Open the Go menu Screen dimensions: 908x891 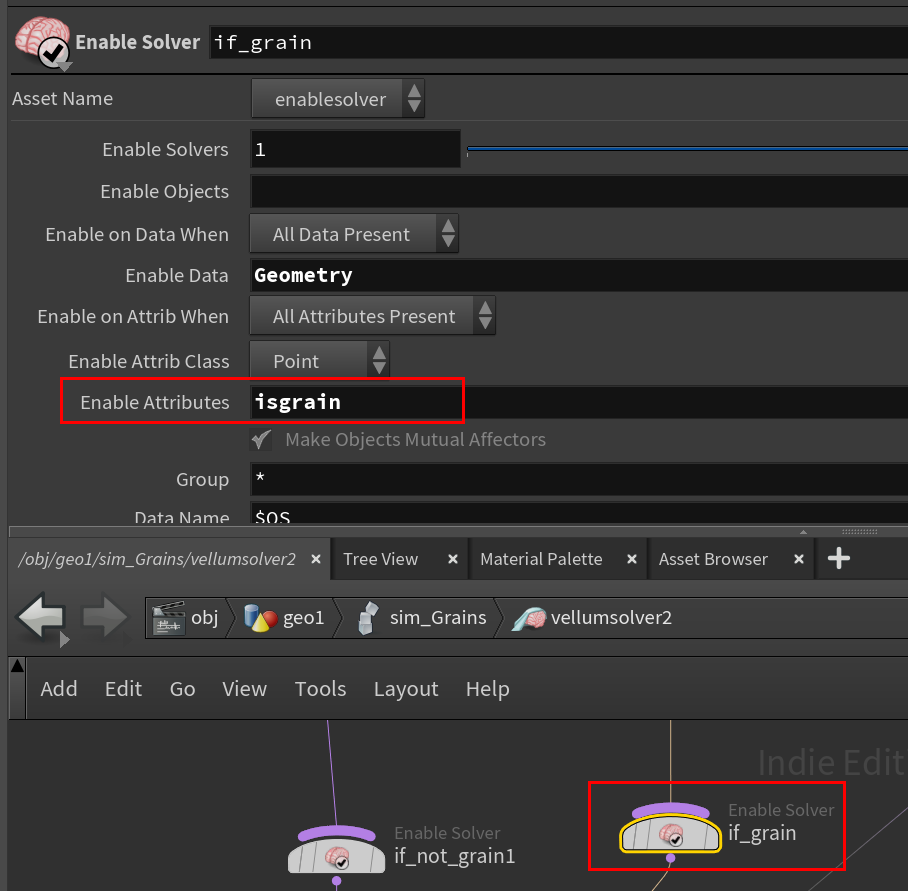click(x=182, y=689)
